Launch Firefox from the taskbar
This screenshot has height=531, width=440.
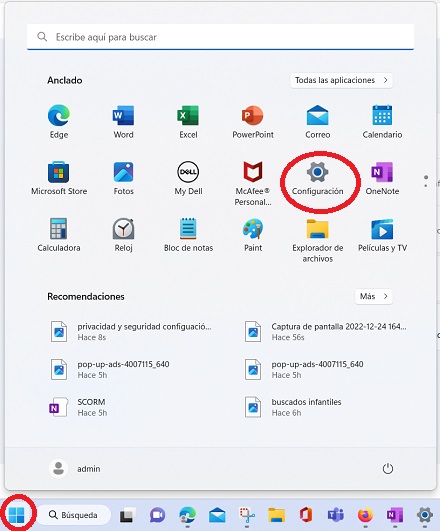365,515
